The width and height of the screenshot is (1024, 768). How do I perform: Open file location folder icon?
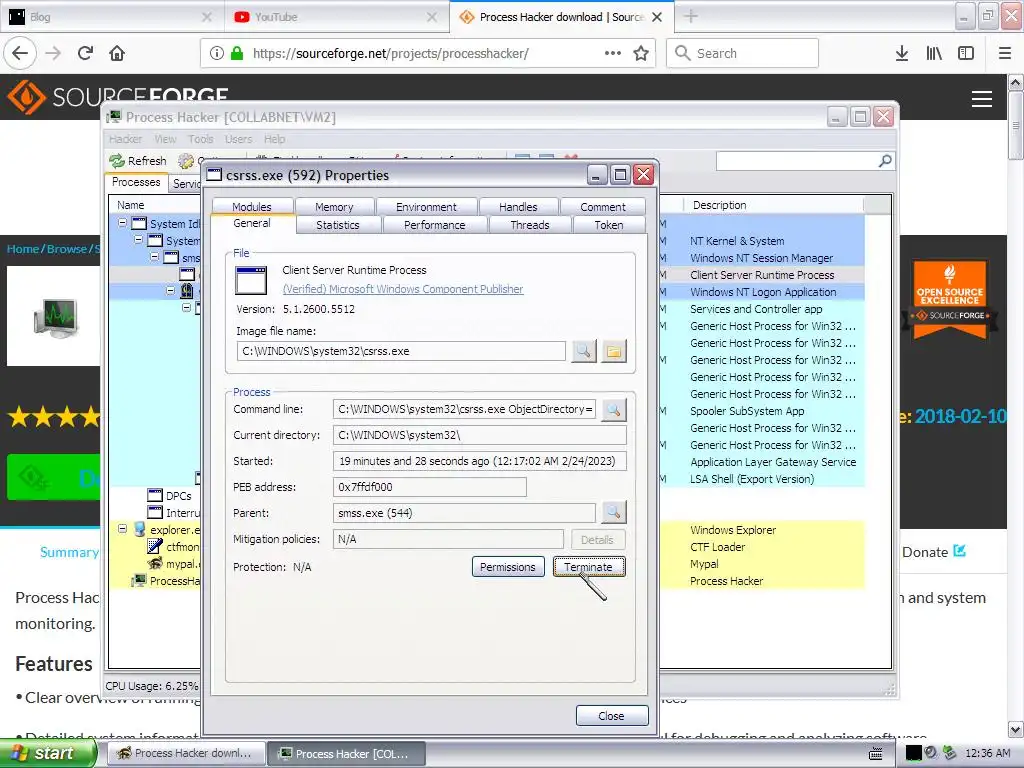(614, 351)
